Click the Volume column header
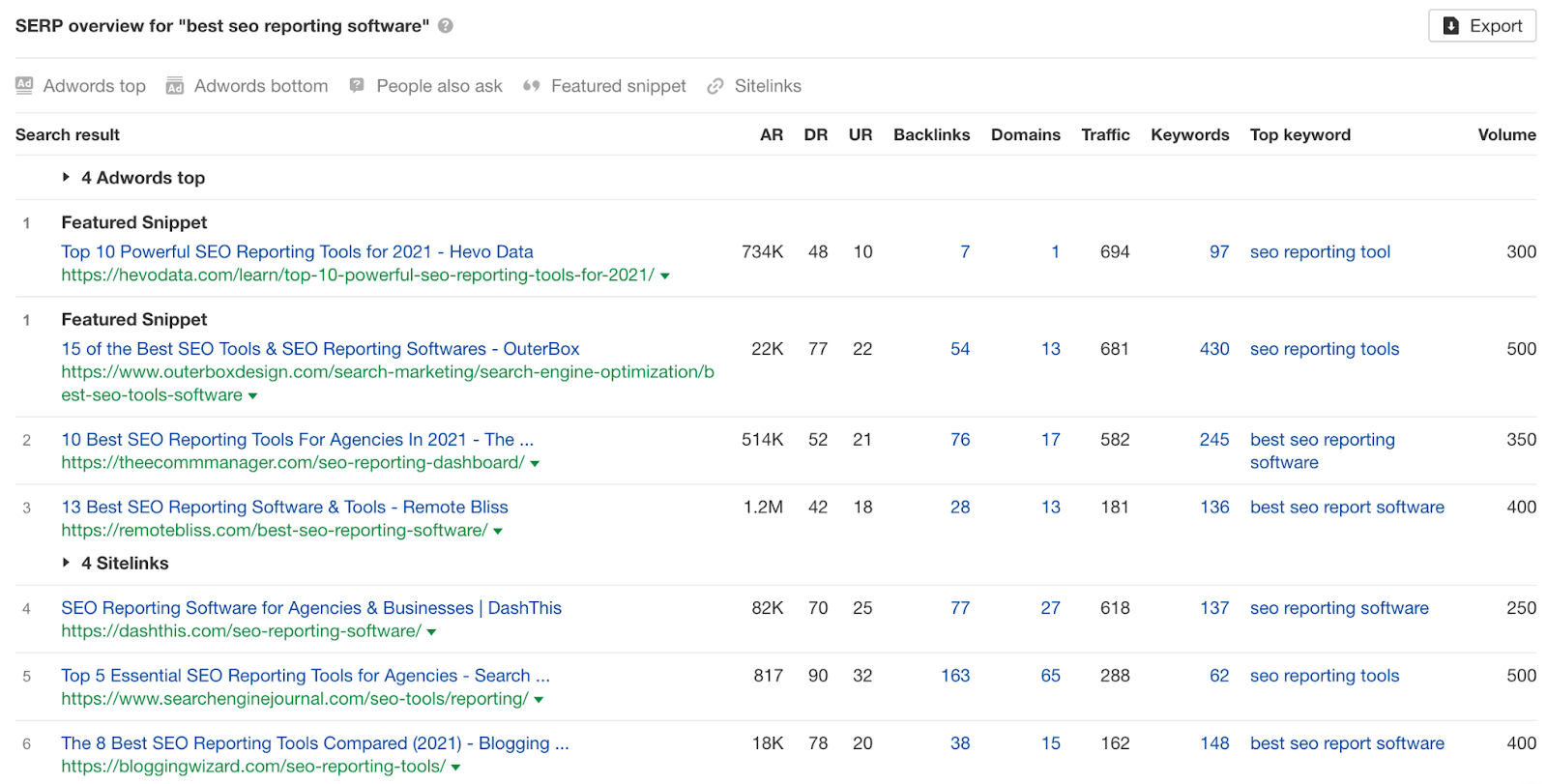Image resolution: width=1547 pixels, height=784 pixels. pyautogui.click(x=1507, y=135)
